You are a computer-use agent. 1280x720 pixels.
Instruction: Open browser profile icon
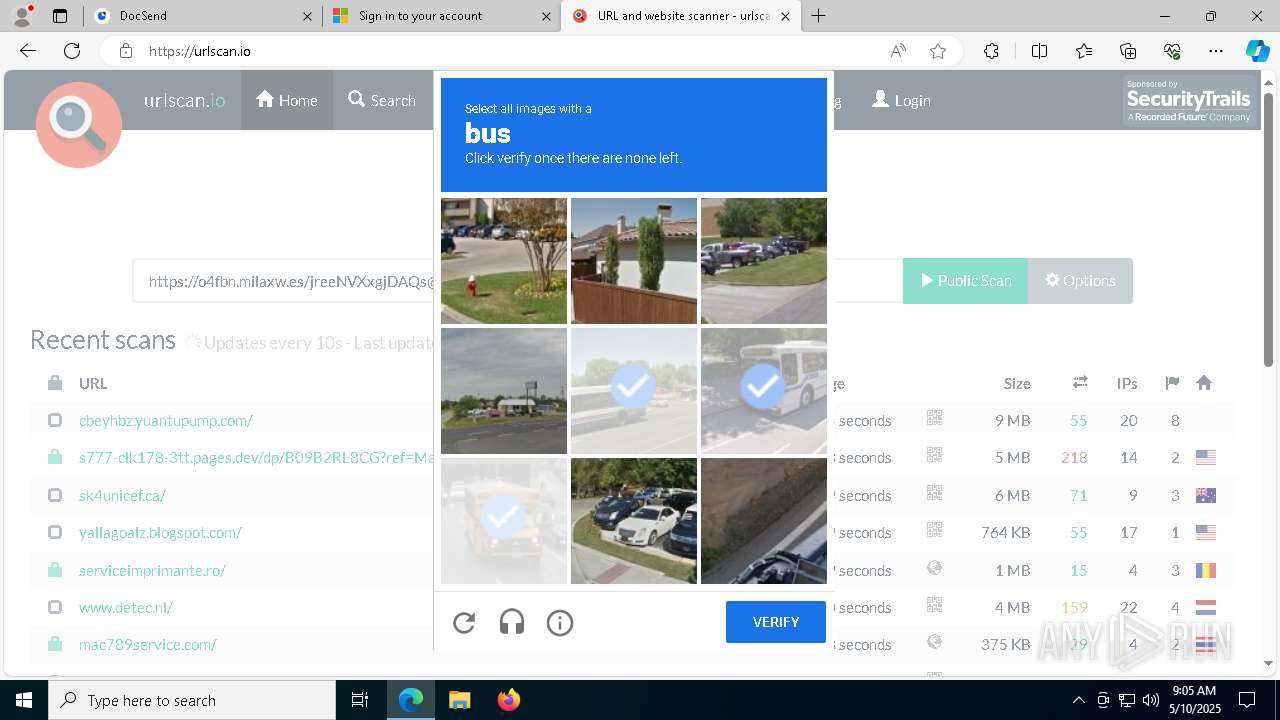(x=22, y=16)
